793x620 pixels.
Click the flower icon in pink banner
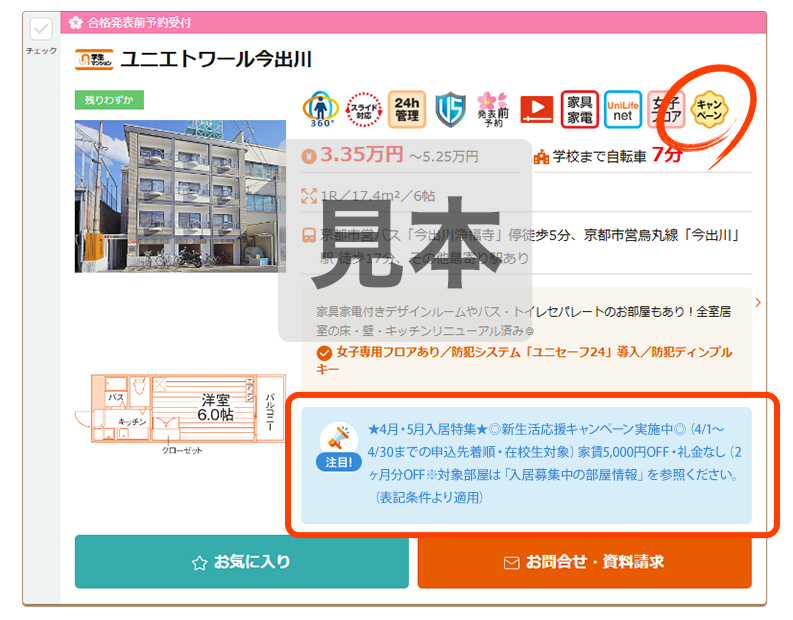pyautogui.click(x=76, y=23)
